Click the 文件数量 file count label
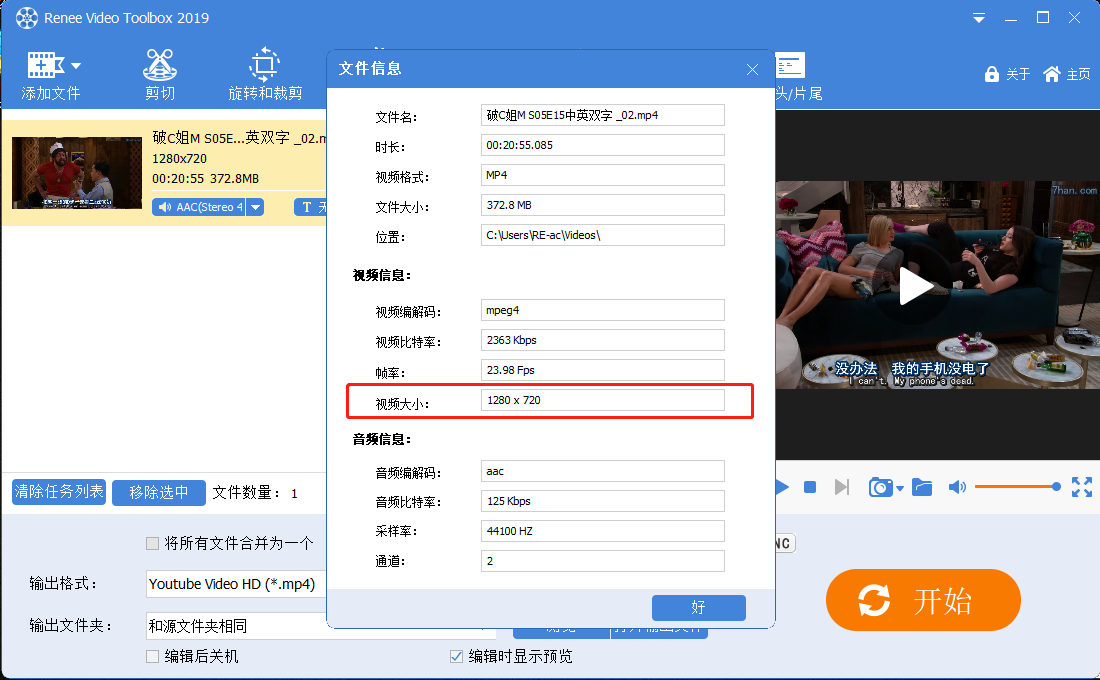 (x=246, y=493)
